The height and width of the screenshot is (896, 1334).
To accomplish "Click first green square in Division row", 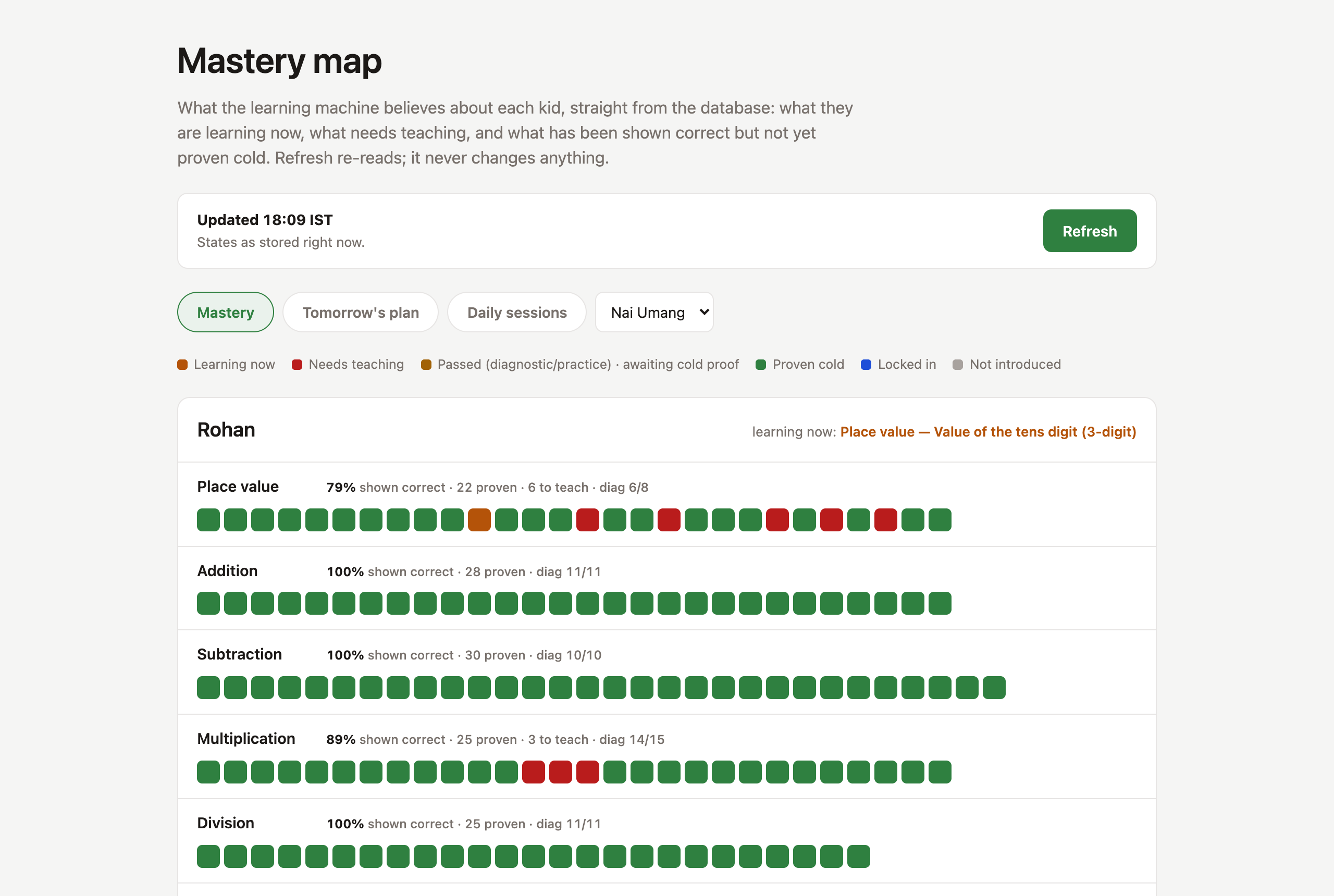I will pyautogui.click(x=208, y=856).
